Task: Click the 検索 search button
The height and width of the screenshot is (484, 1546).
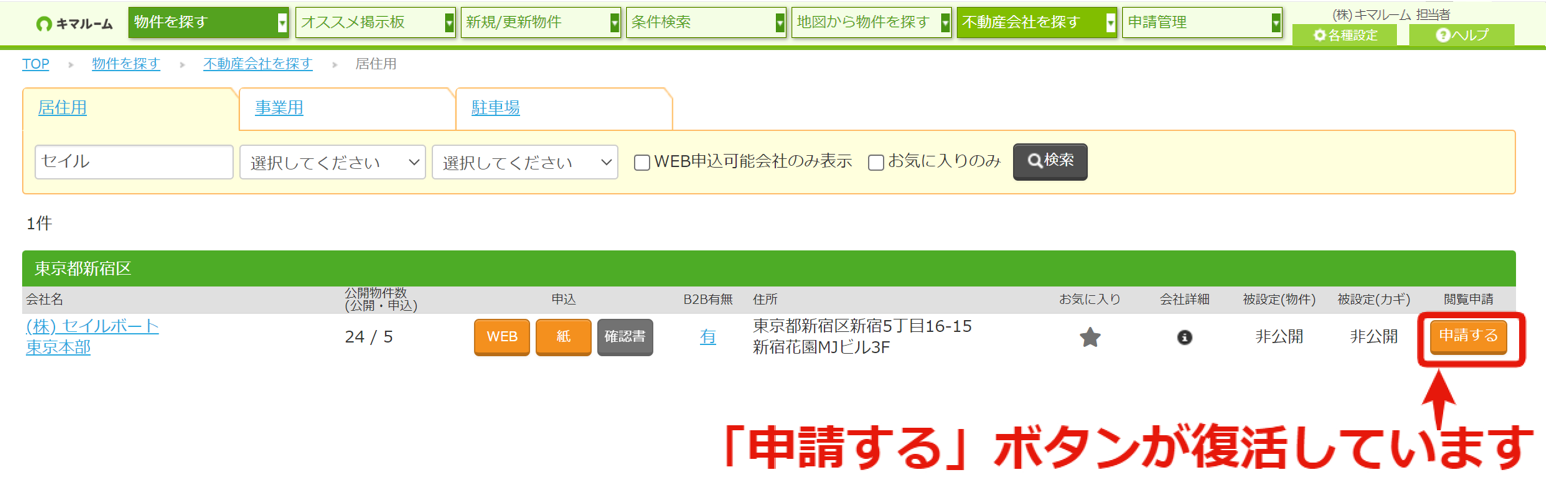Action: click(x=1050, y=162)
